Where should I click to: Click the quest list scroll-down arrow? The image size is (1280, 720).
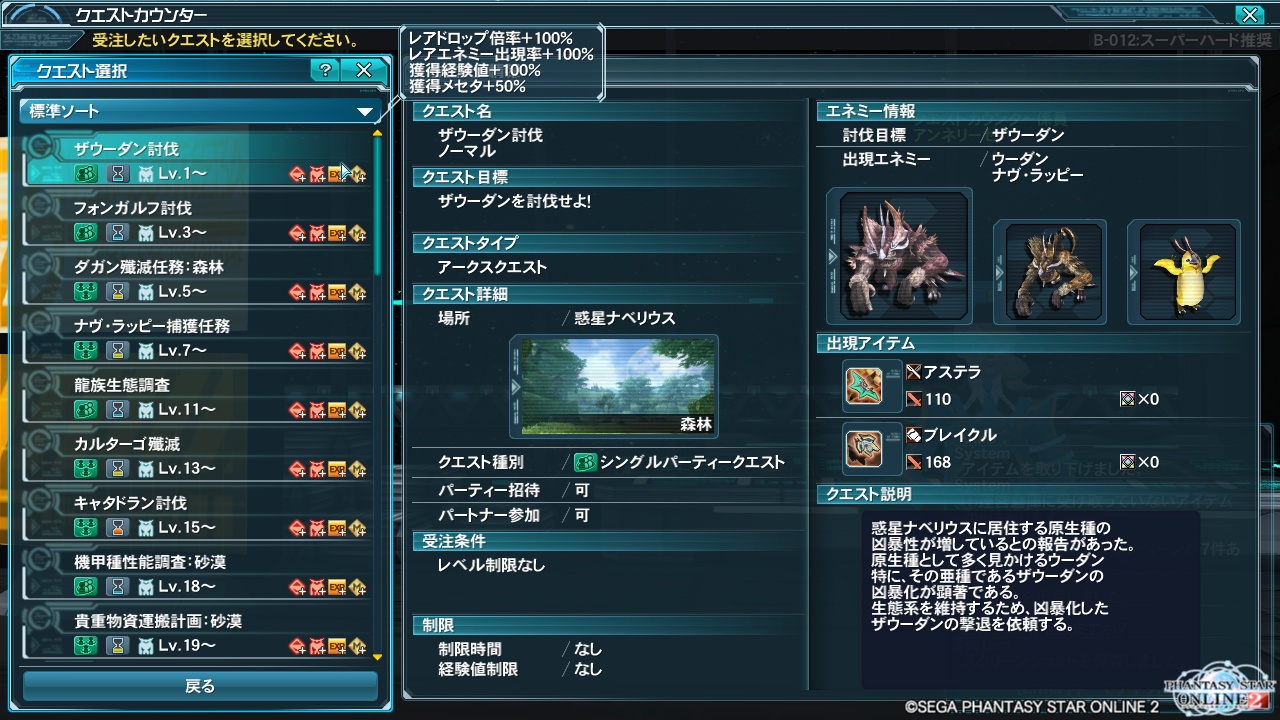click(x=377, y=657)
